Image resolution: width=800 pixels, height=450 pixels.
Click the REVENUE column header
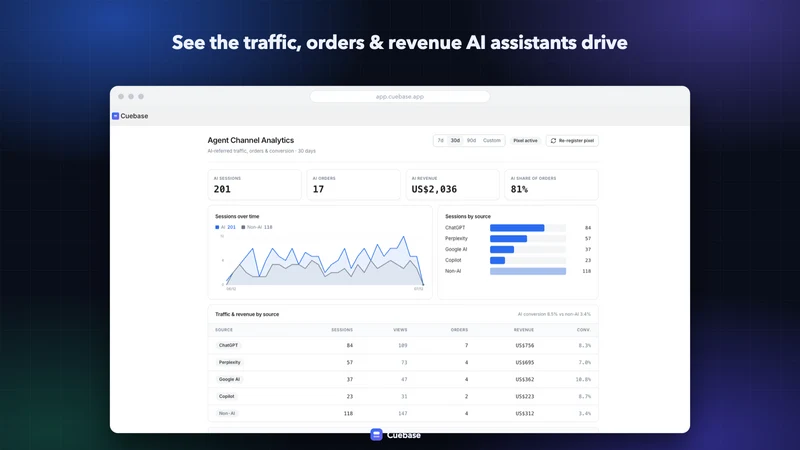[523, 330]
